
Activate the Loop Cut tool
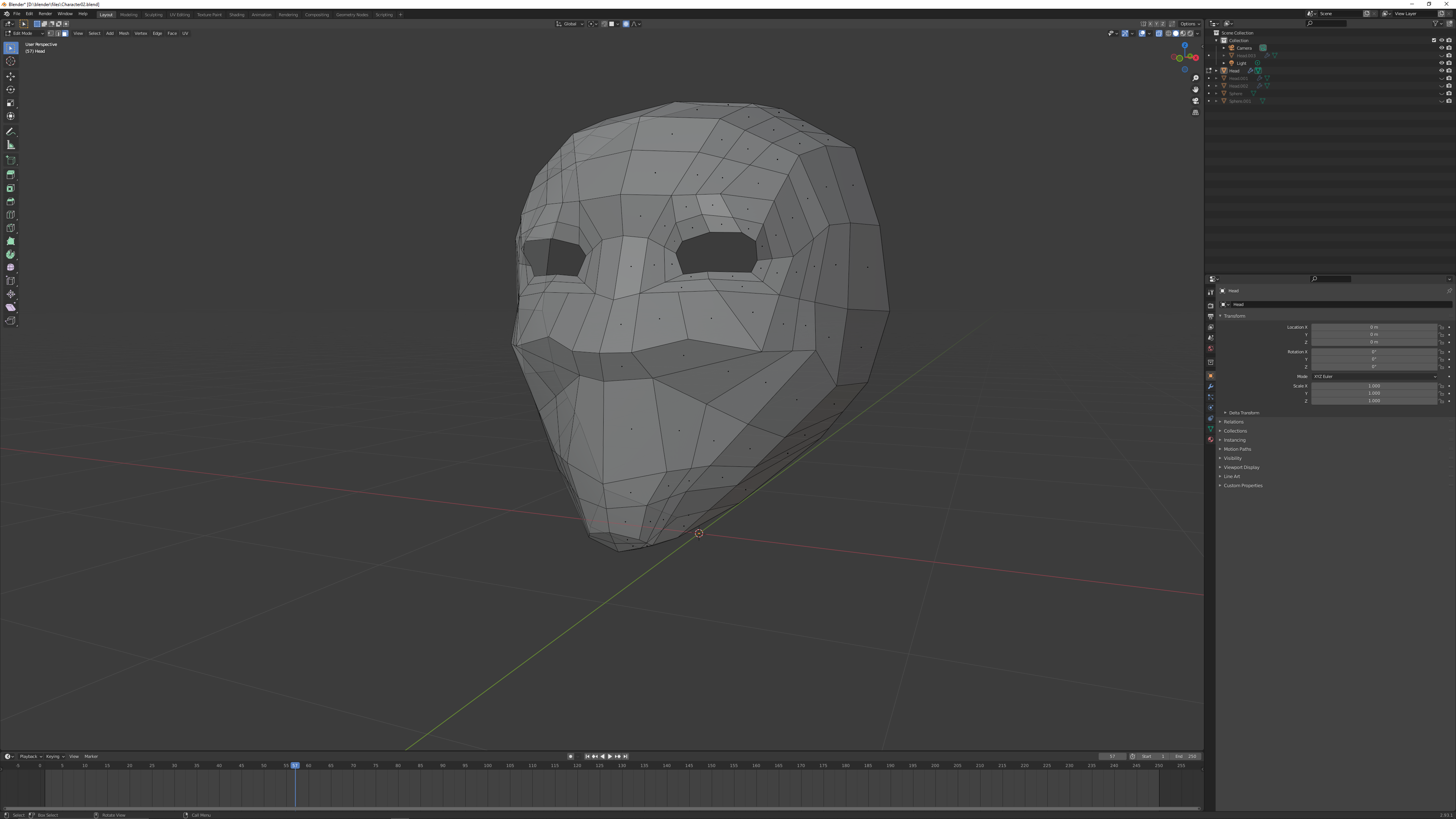11,215
